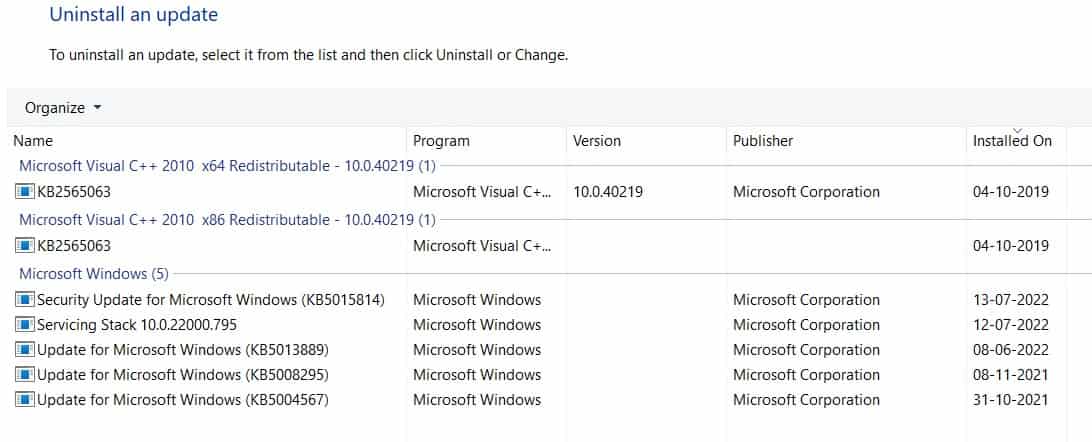Collapse the Microsoft Windows (5) group
The image size is (1092, 442).
point(94,273)
